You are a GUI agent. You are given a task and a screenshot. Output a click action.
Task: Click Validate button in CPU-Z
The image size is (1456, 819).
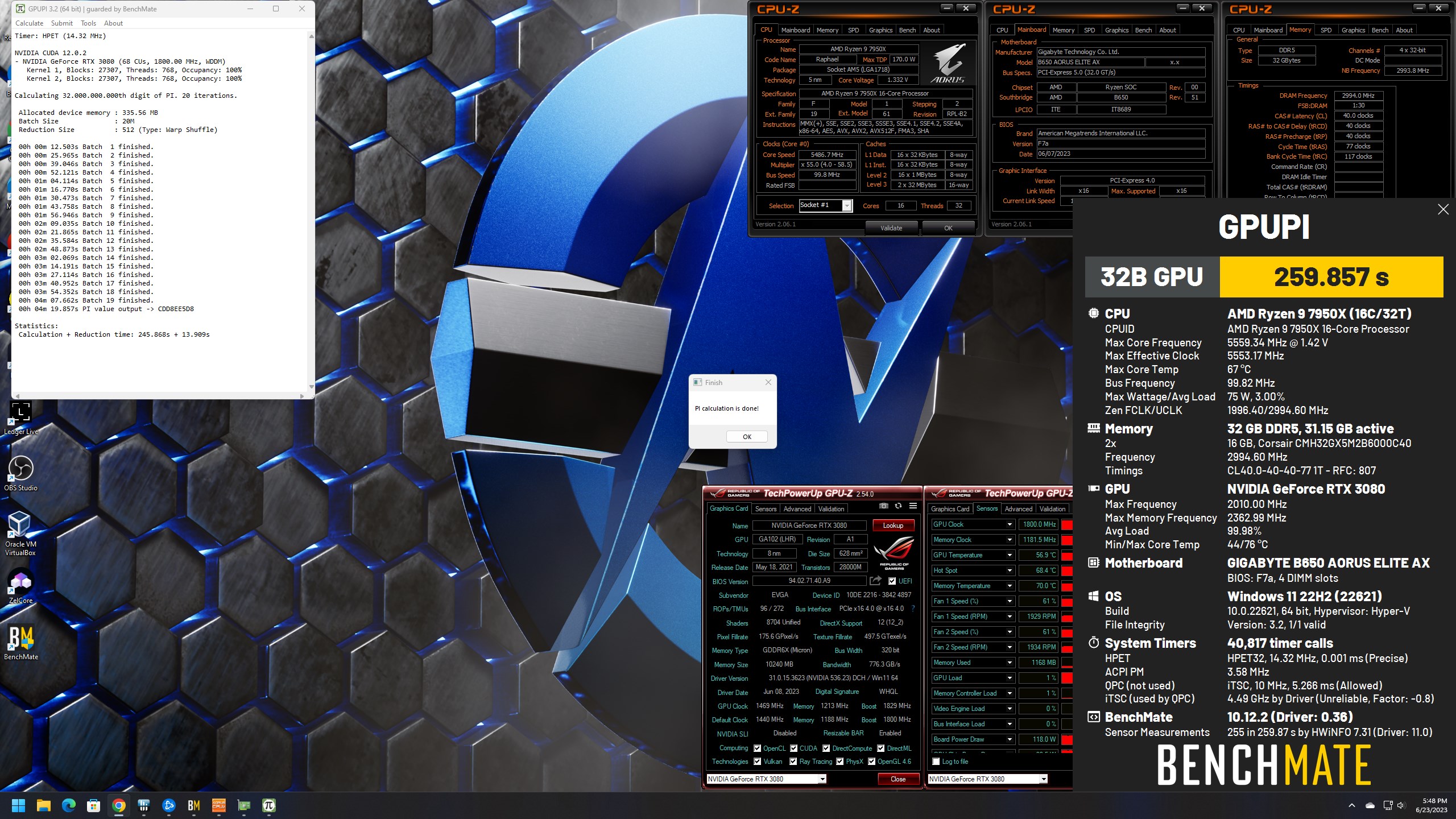[891, 228]
